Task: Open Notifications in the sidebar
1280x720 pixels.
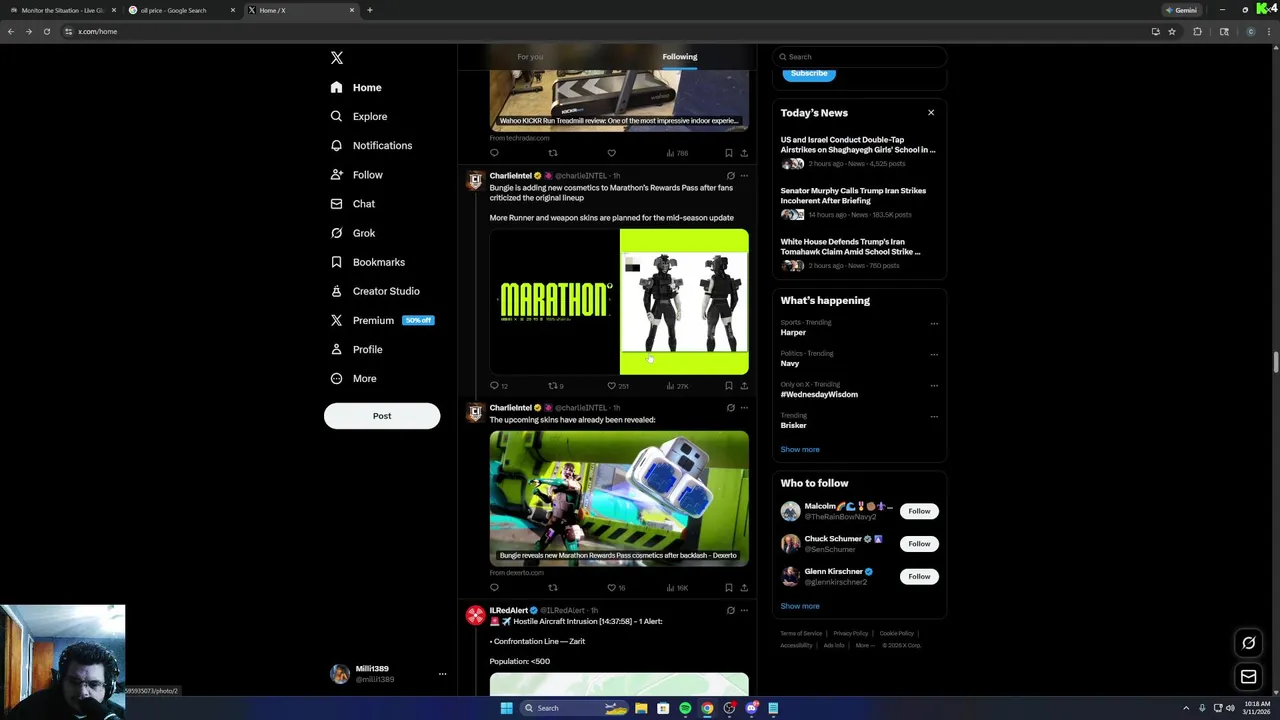Action: (x=371, y=146)
